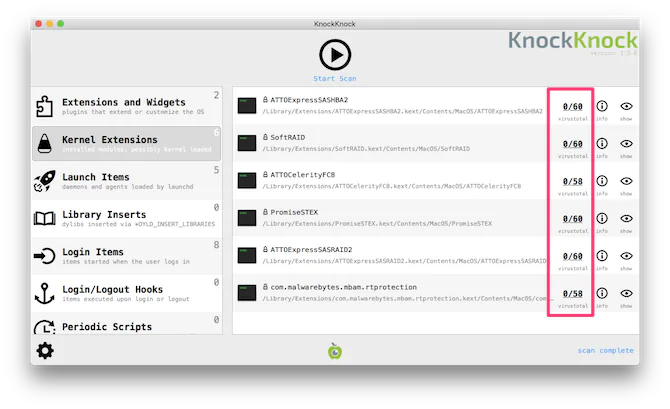
Task: Show info for SoftRAID
Action: click(x=602, y=143)
